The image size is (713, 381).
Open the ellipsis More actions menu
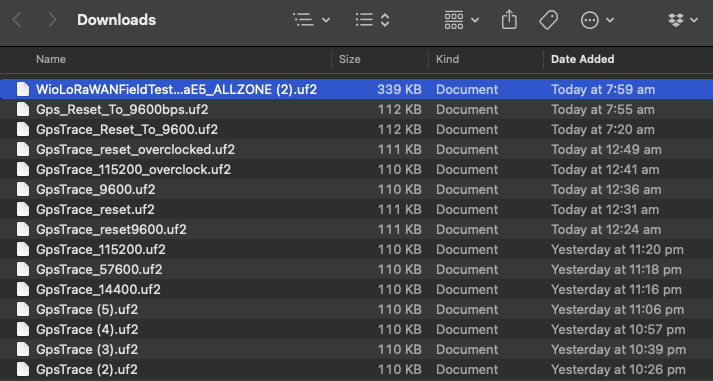click(590, 20)
